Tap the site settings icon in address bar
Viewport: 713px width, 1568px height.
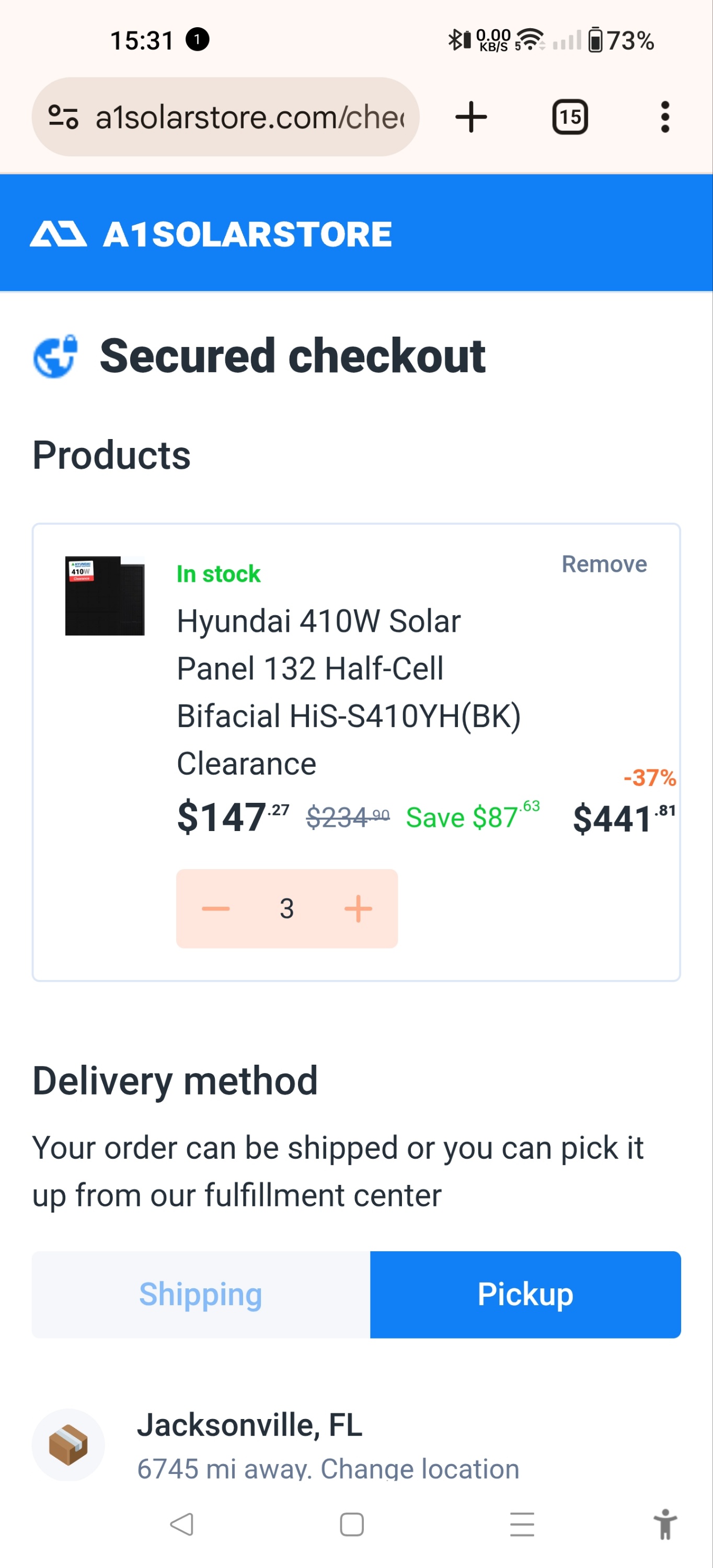pyautogui.click(x=63, y=117)
